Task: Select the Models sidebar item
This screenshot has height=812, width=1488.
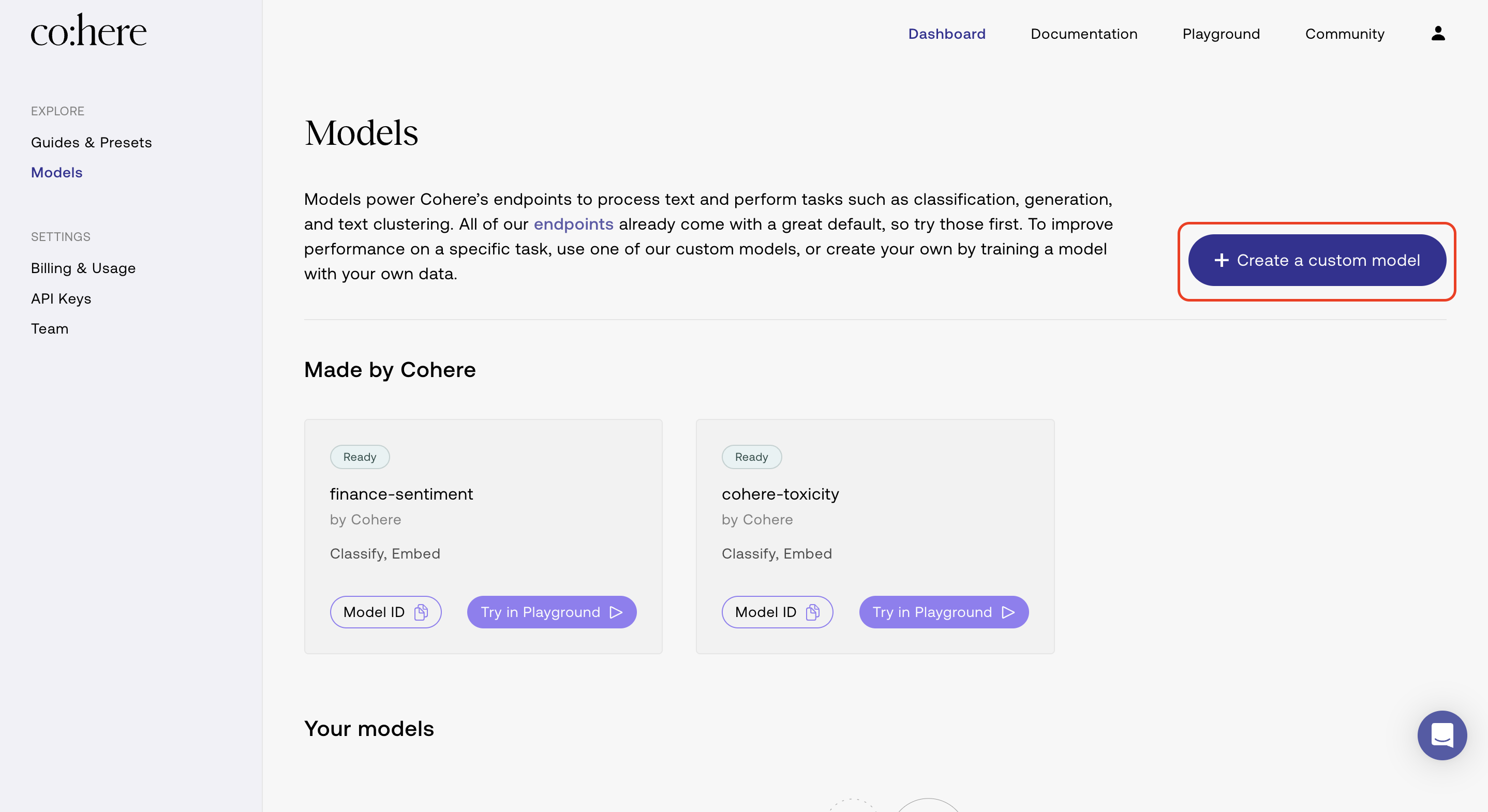Action: click(x=56, y=173)
